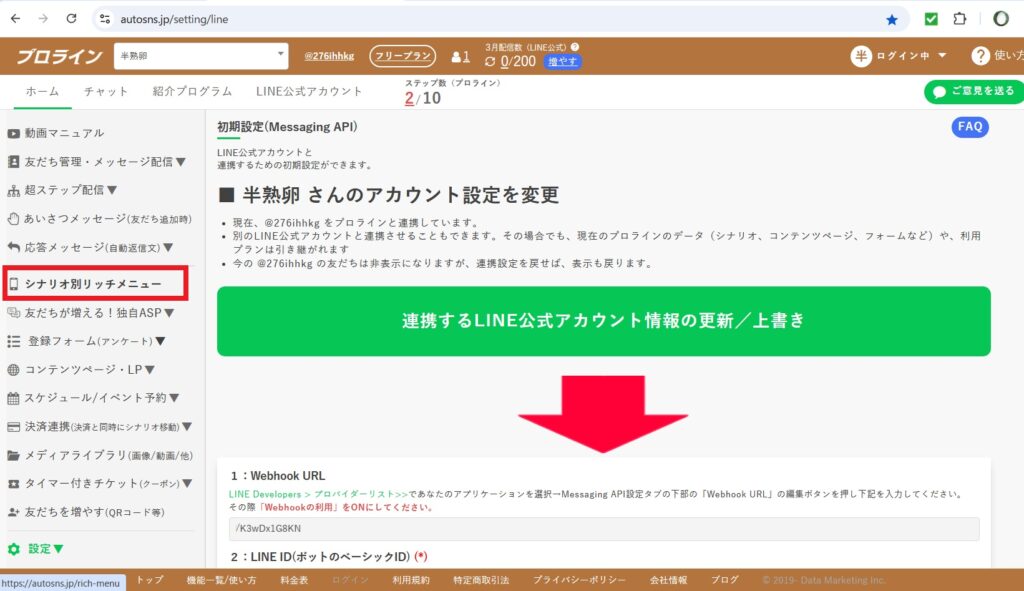Click the 登録フォーム list icon
Viewport: 1024px width, 591px height.
click(14, 341)
